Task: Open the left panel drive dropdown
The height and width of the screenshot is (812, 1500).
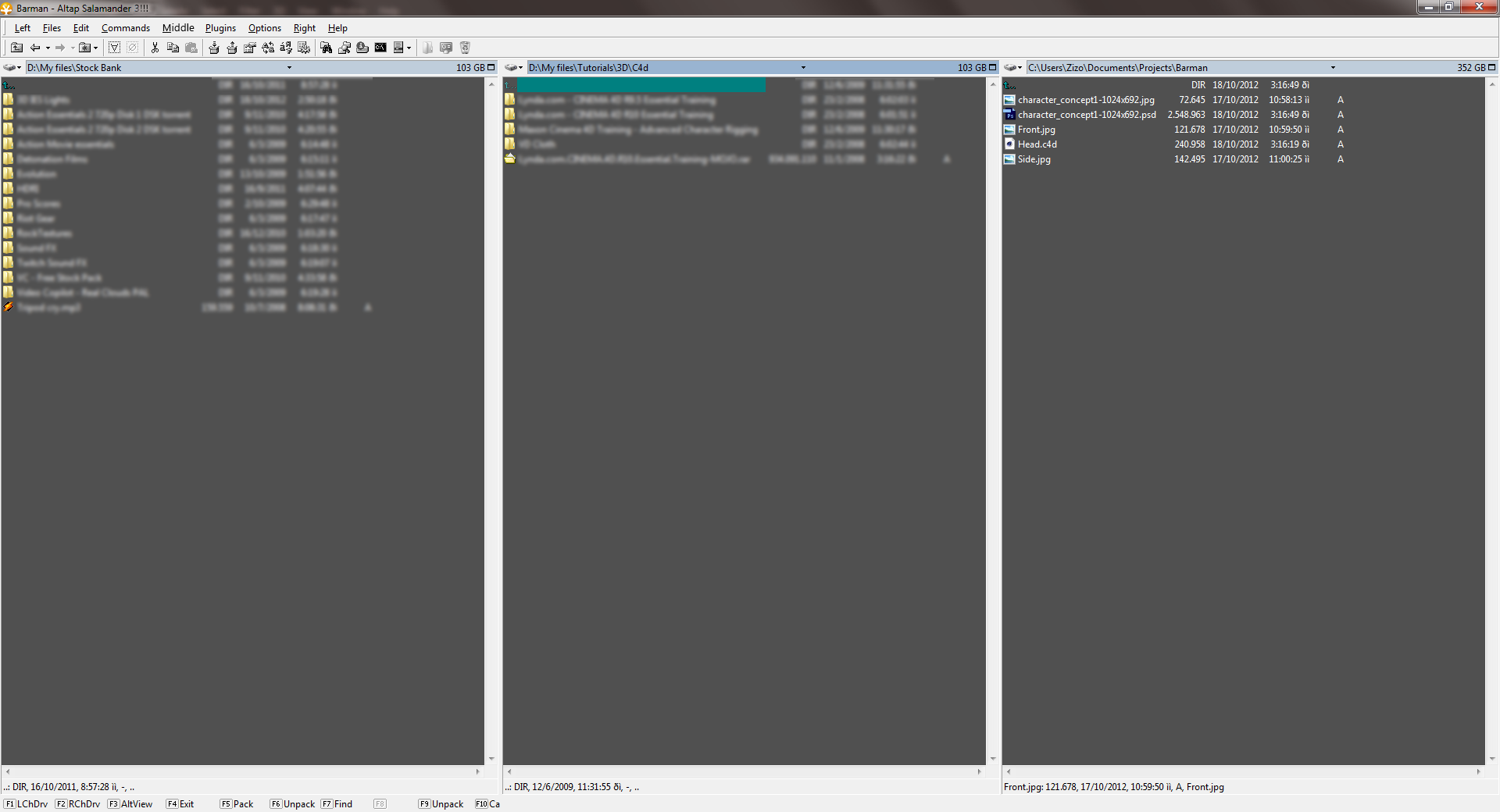Action: pos(12,67)
